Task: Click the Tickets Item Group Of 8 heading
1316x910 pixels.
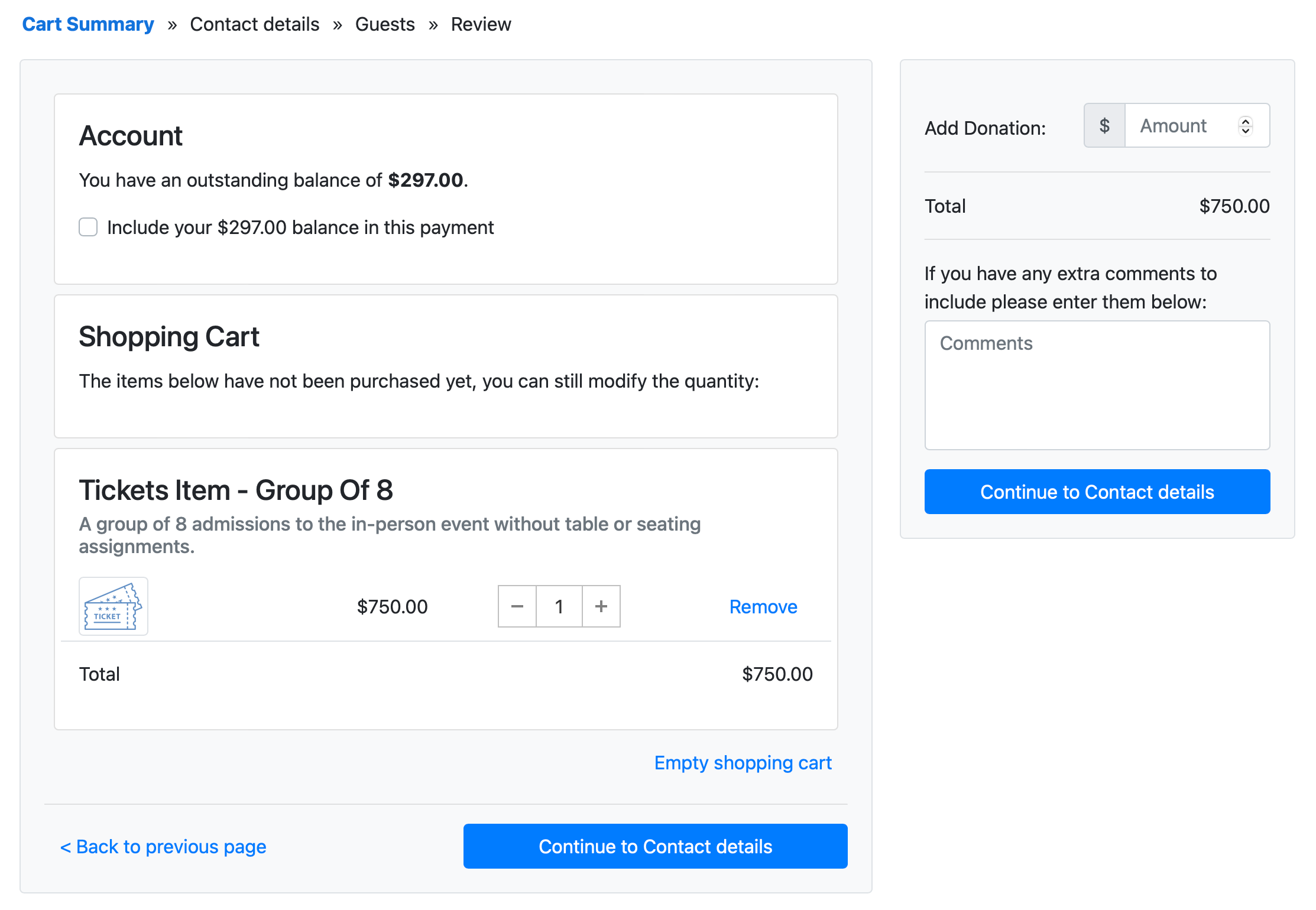Action: 236,490
